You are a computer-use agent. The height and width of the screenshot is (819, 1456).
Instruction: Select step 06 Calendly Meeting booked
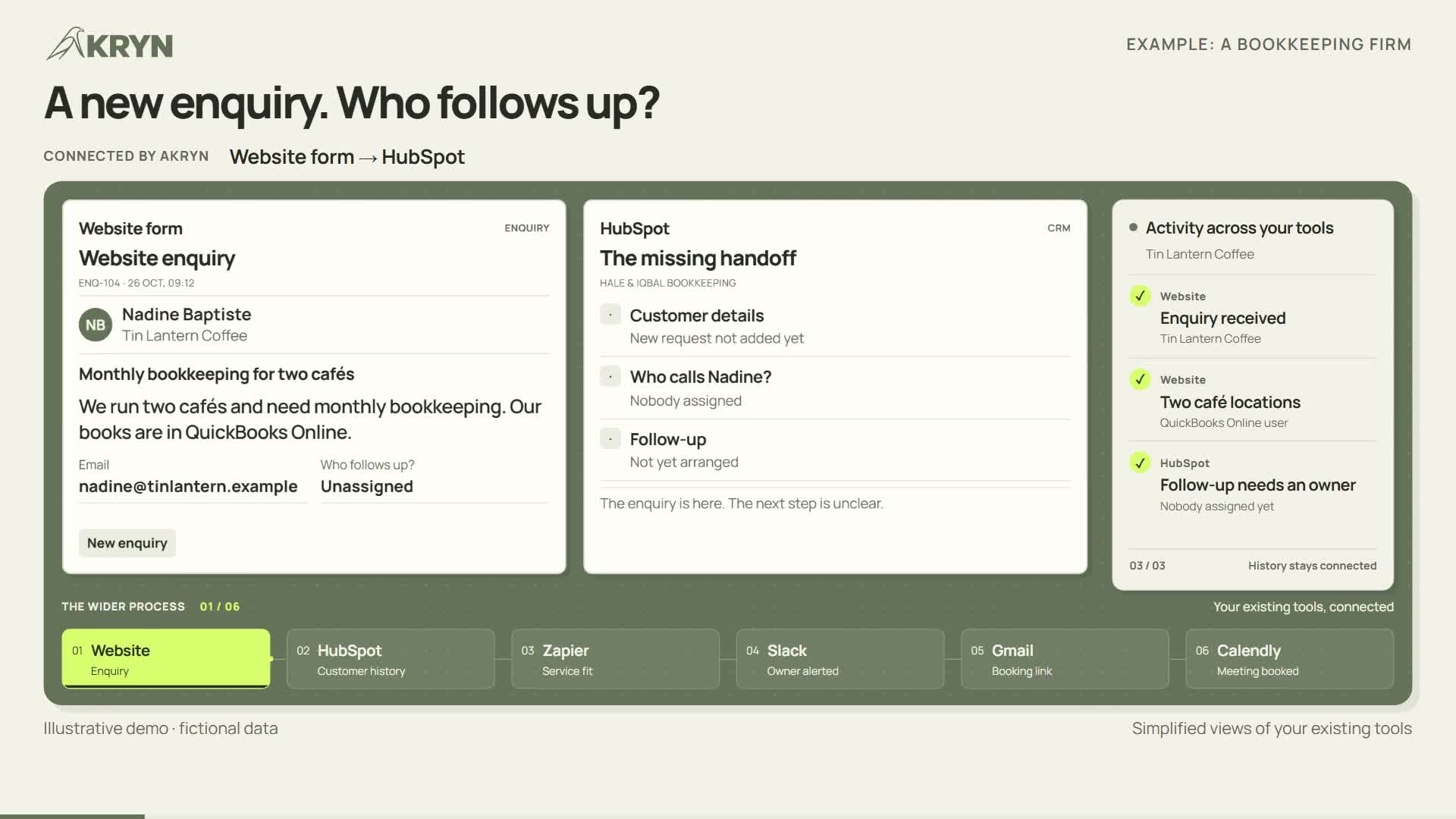1290,659
